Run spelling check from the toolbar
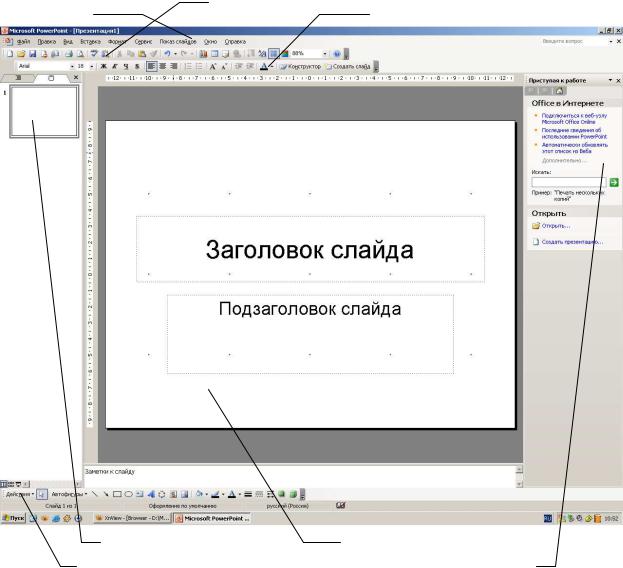623x568 pixels. 94,54
